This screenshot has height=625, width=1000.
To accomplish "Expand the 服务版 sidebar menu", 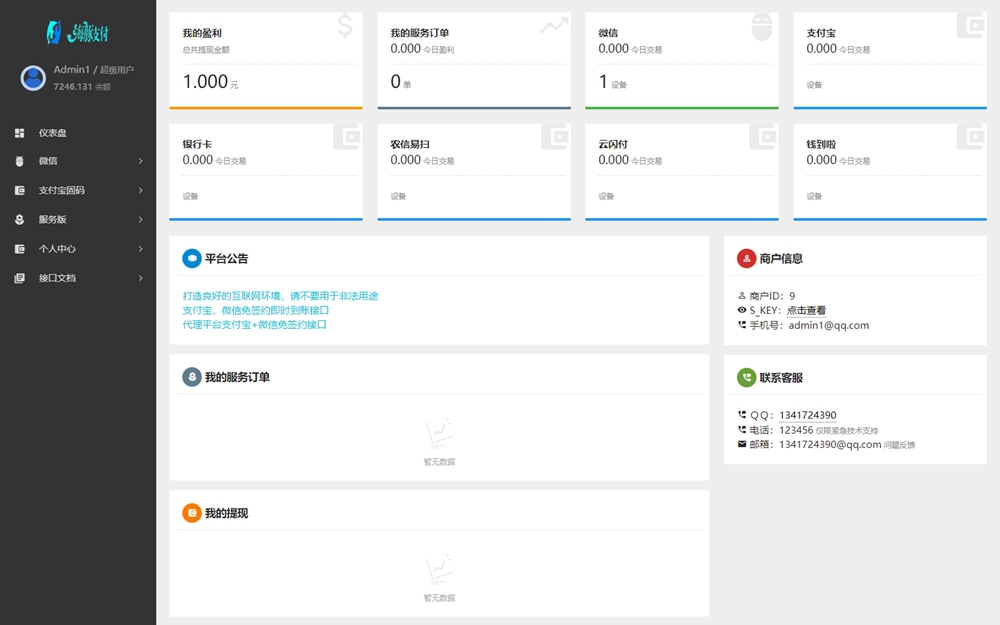I will coord(78,219).
